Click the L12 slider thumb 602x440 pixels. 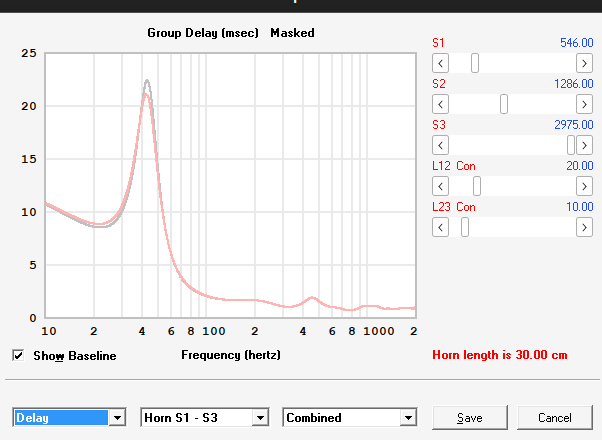[477, 187]
